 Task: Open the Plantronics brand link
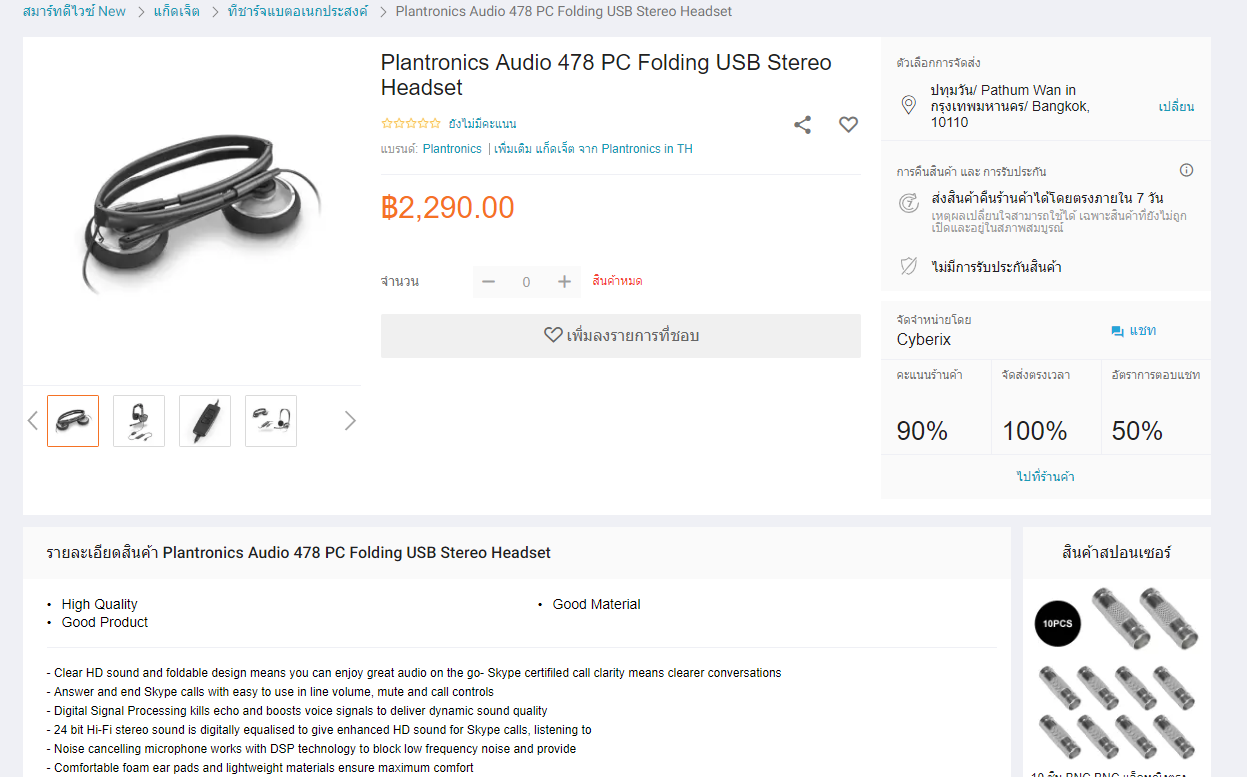[x=452, y=149]
